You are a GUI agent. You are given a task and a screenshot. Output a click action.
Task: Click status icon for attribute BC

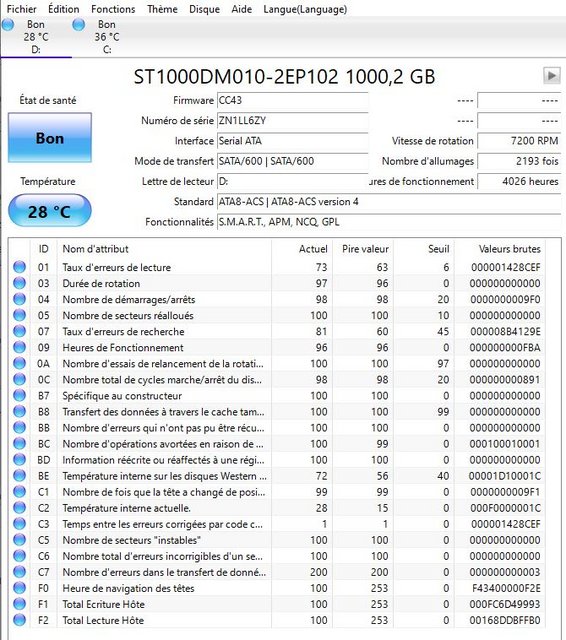[x=19, y=444]
